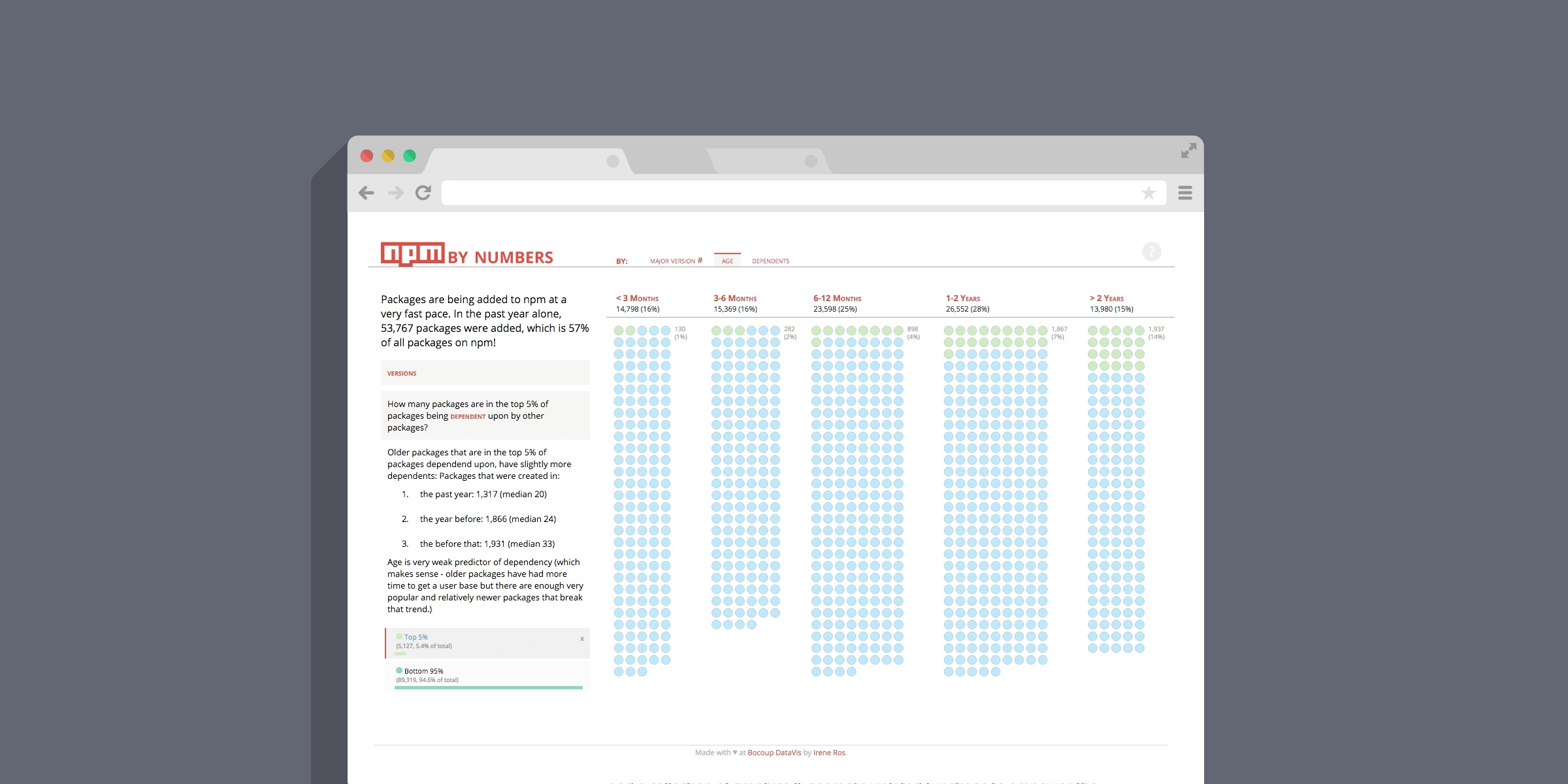Bookmark the page with the star icon
The image size is (1568, 784).
click(x=1148, y=193)
